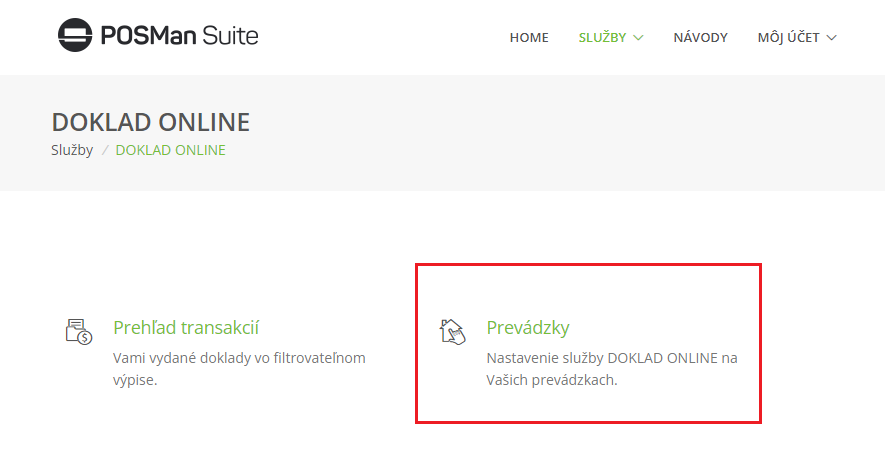The width and height of the screenshot is (885, 469).
Task: Click the green DOKLAD ONLINE breadcrumb
Action: click(x=170, y=150)
